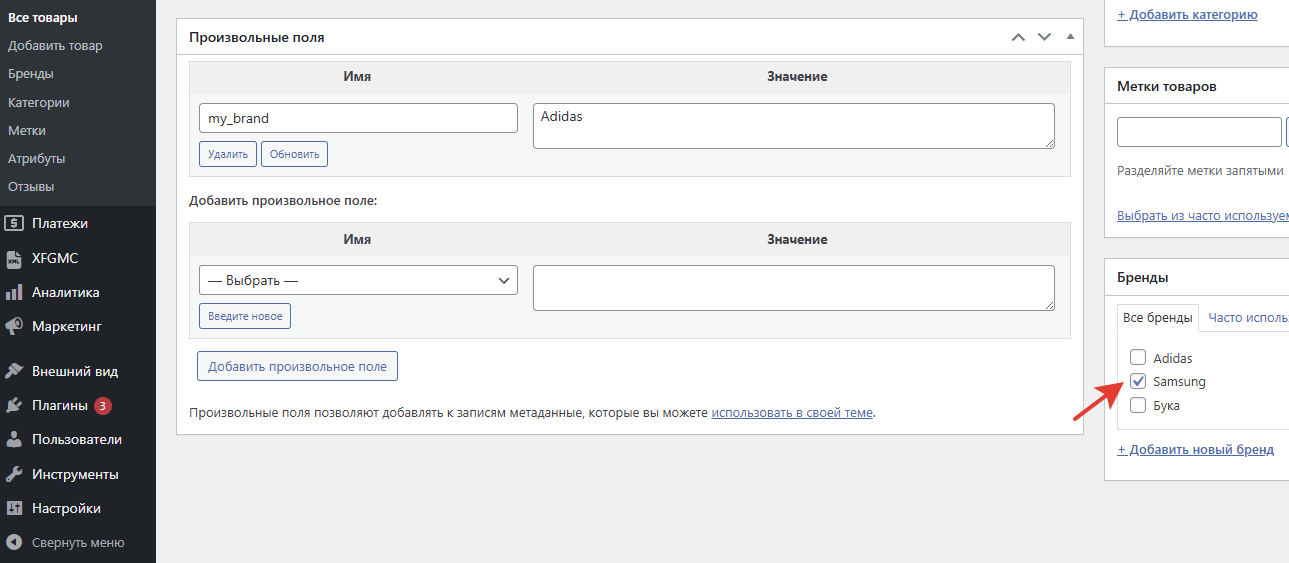Open the «— Выбрать —» field name dropdown
Image resolution: width=1289 pixels, height=563 pixels.
coord(358,281)
